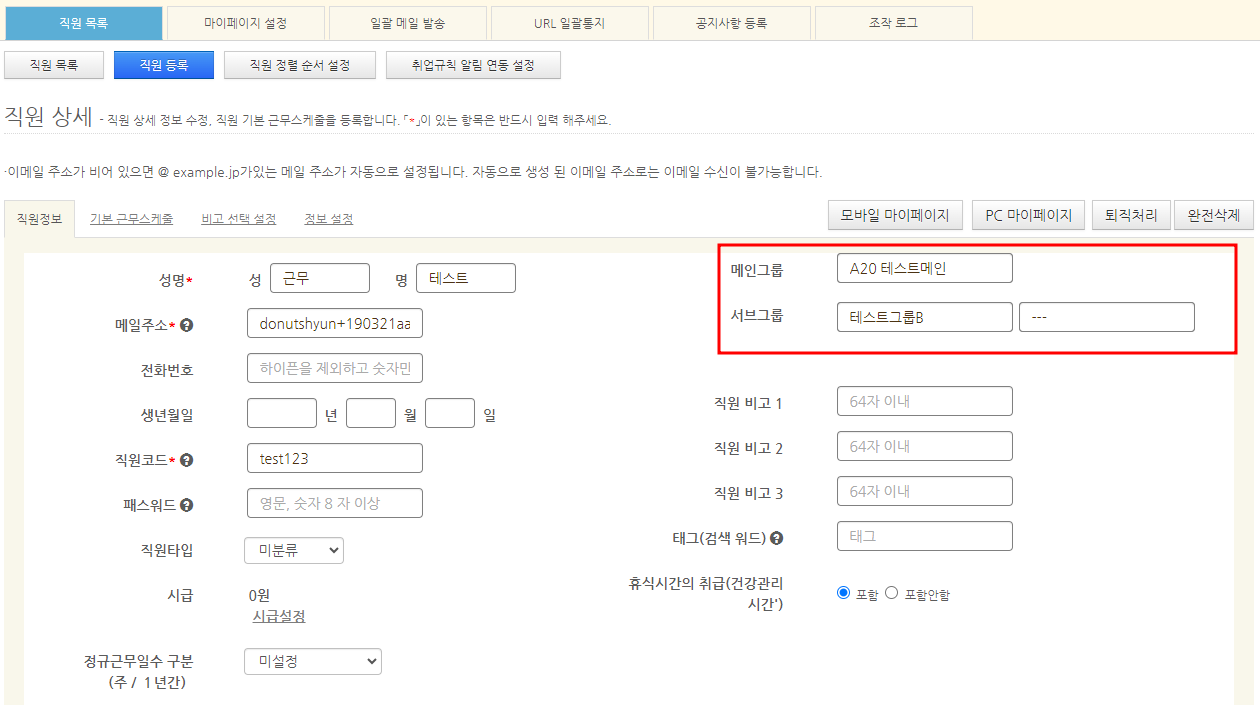This screenshot has height=705, width=1260.
Task: Click the 메인그룹 field showing A20 테스트메인
Action: tap(924, 268)
